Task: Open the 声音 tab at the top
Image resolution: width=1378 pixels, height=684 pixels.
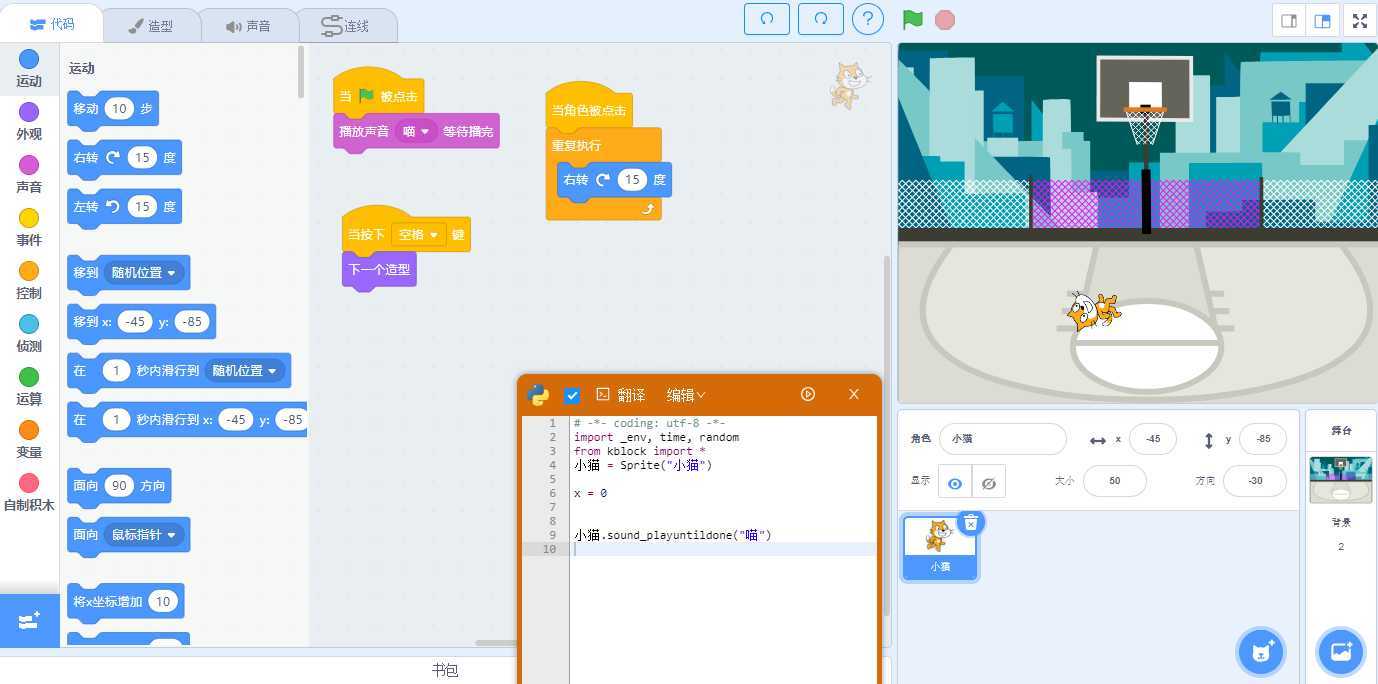Action: [x=249, y=26]
